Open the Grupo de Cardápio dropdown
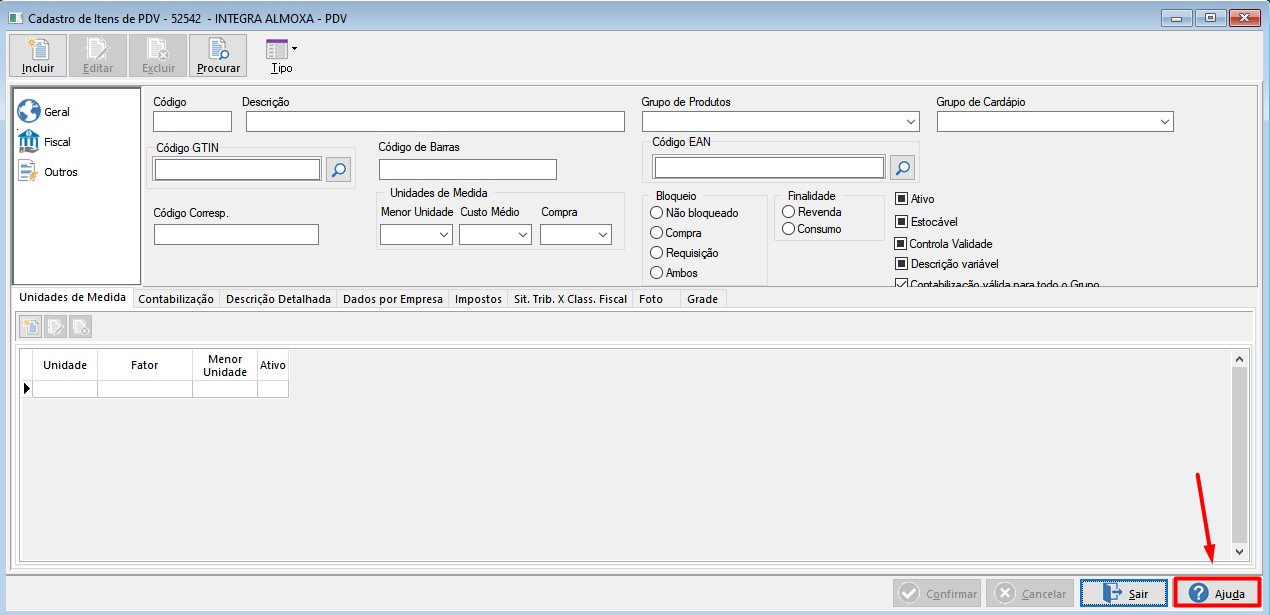This screenshot has height=615, width=1270. 1164,122
